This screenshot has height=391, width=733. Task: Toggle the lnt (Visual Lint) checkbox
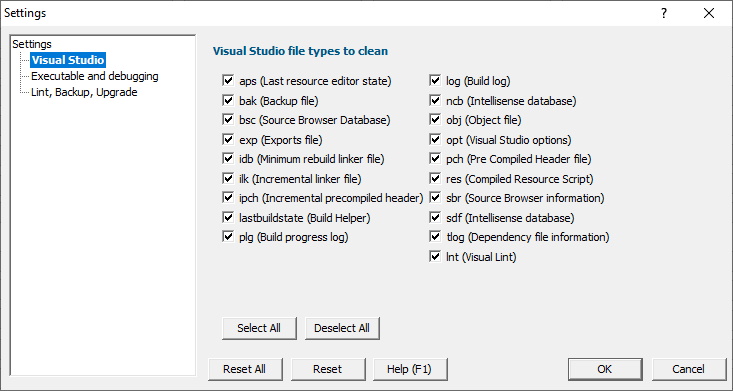(435, 257)
